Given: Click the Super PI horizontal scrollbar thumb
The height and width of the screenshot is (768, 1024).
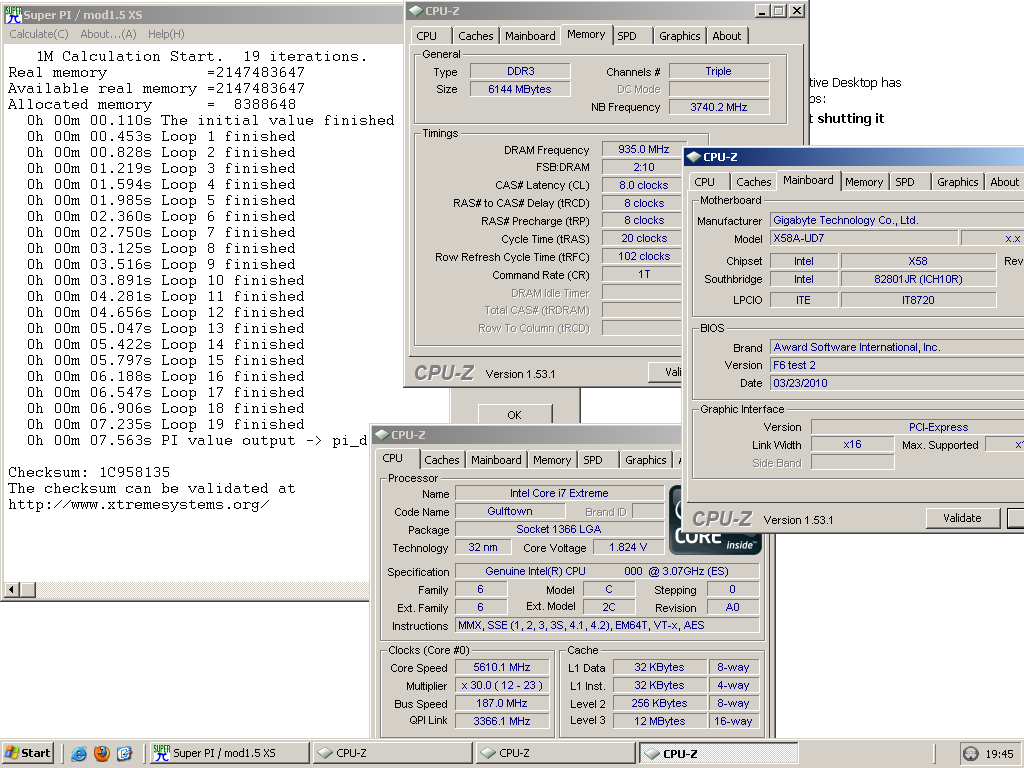Looking at the screenshot, I should coord(28,590).
